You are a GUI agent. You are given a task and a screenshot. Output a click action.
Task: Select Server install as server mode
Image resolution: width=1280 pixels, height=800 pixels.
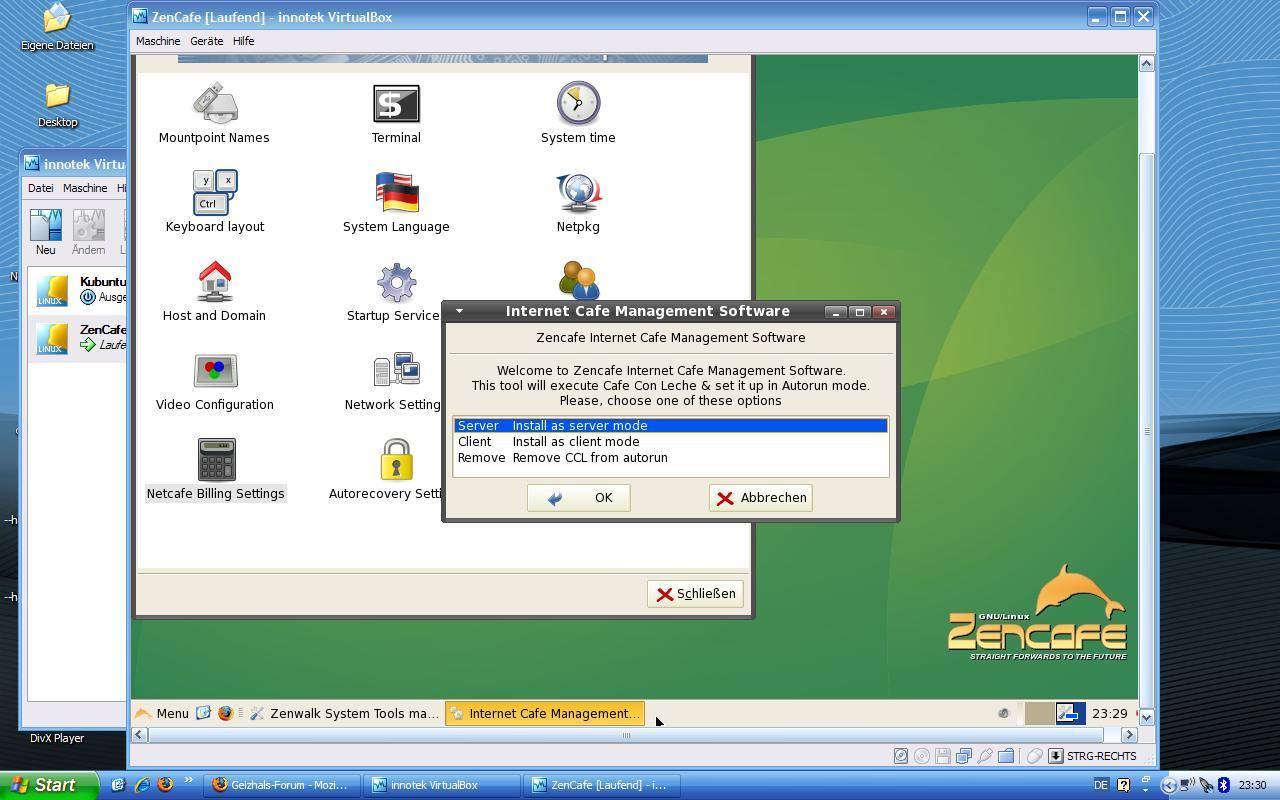(x=671, y=426)
